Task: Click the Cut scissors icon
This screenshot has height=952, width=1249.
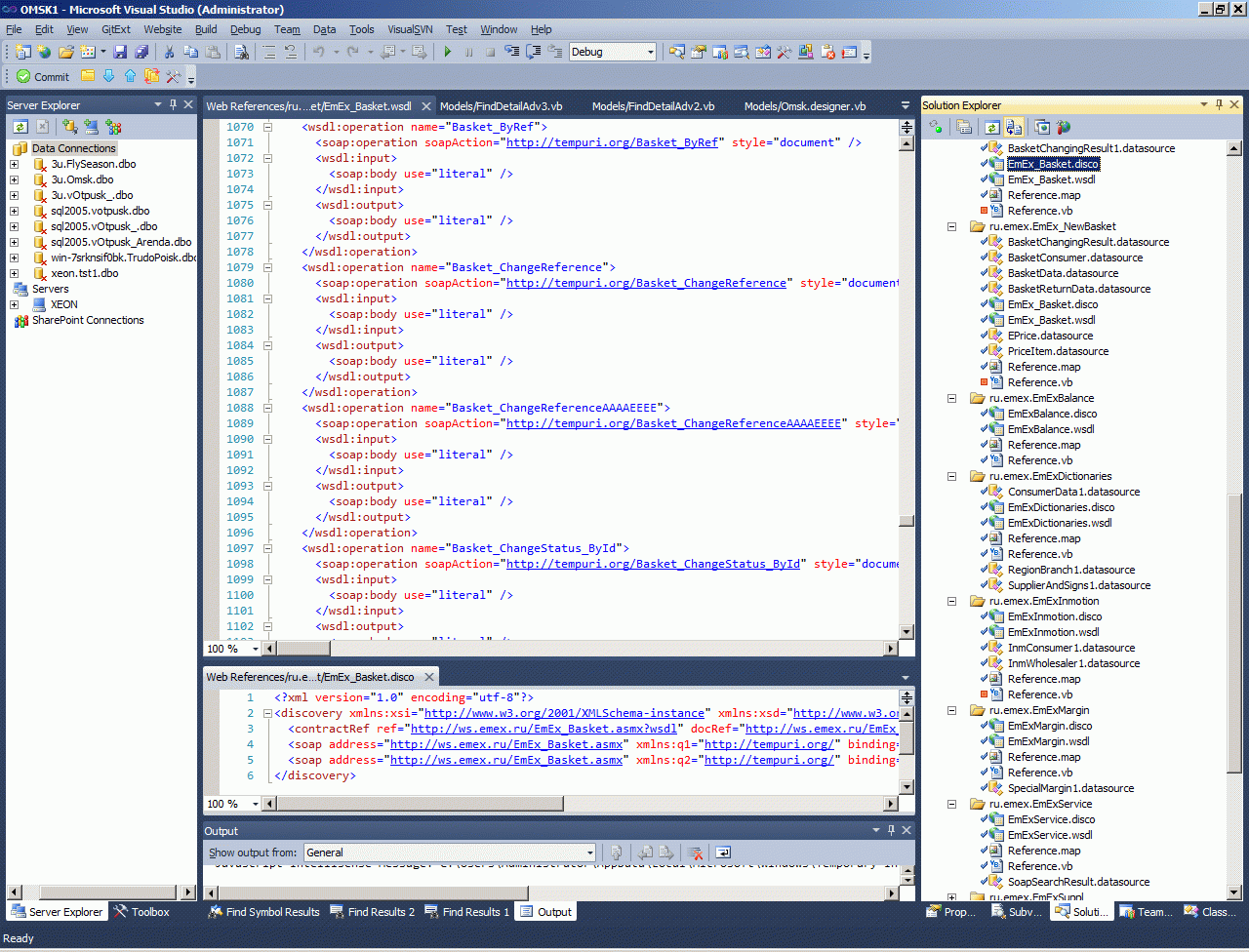Action: (169, 52)
